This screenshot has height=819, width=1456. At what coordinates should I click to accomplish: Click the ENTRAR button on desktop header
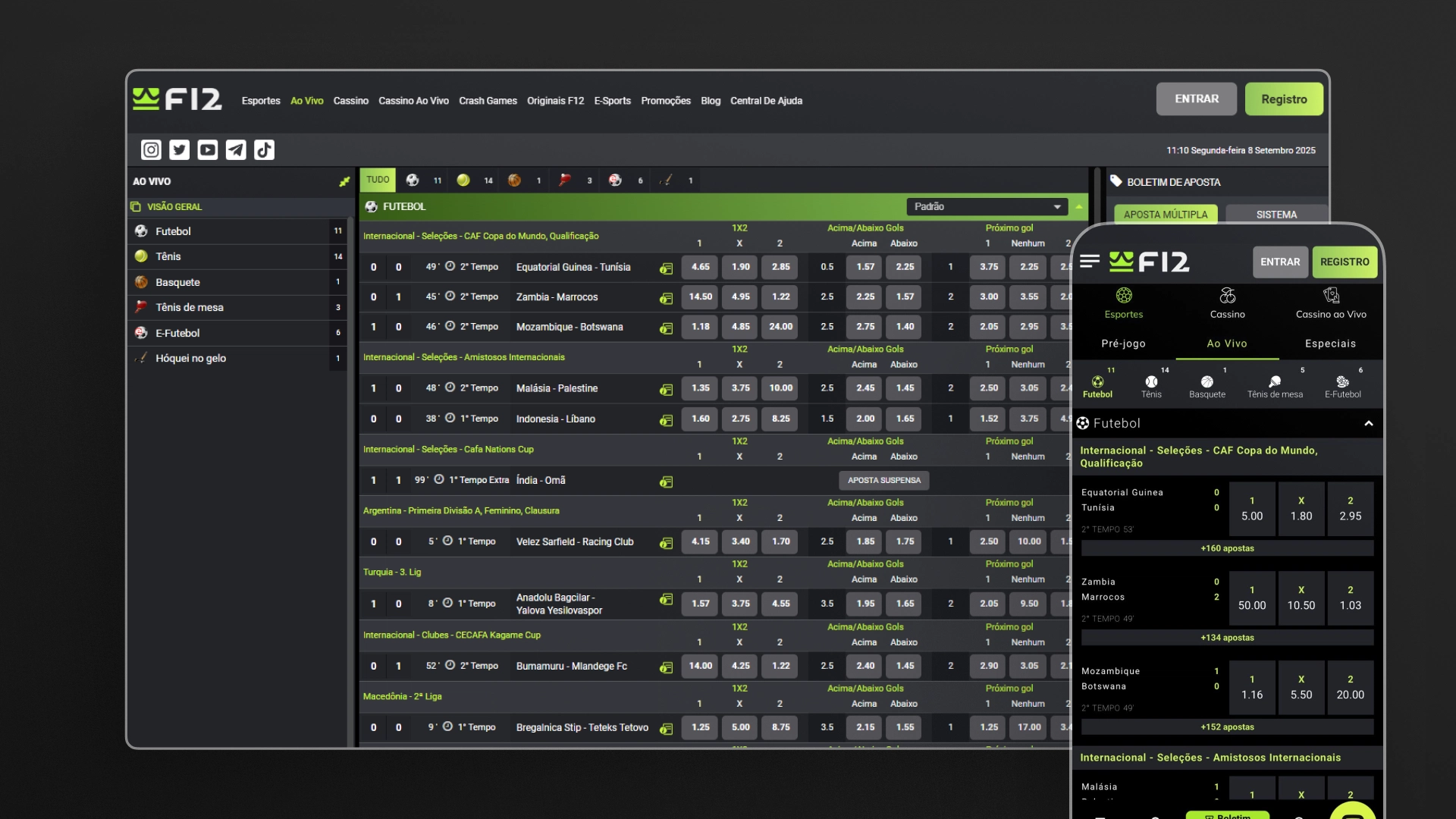point(1197,99)
